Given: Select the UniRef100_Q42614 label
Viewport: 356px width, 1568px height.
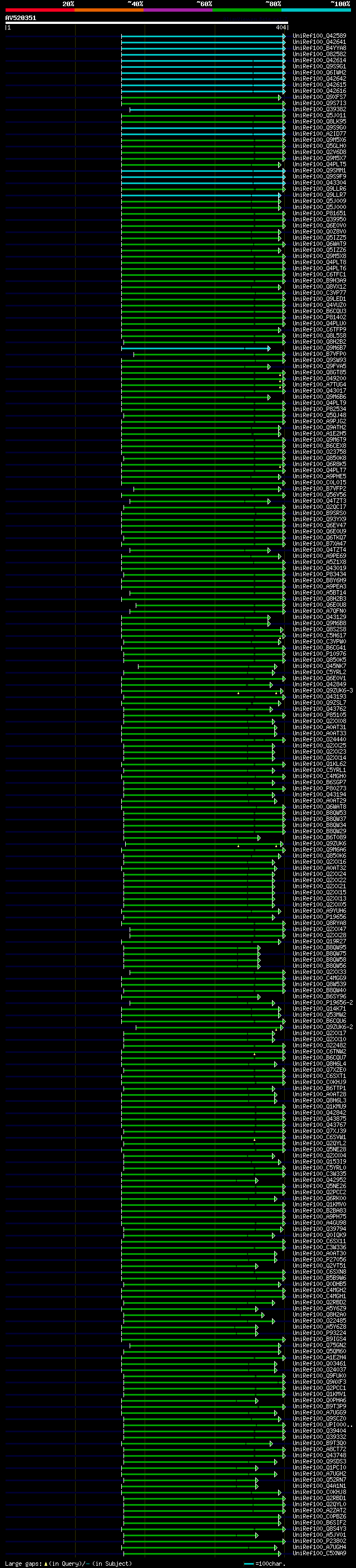Looking at the screenshot, I should [319, 60].
